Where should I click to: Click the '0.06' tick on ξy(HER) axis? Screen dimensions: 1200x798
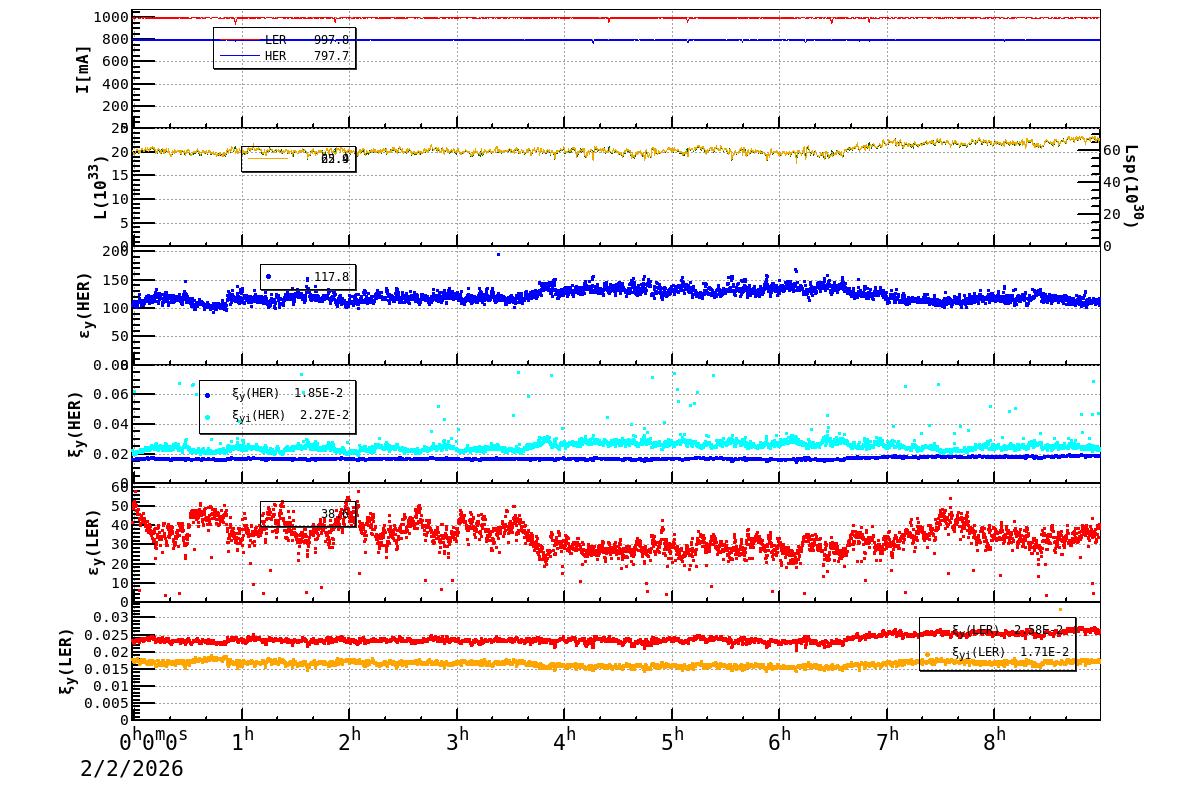coord(110,394)
